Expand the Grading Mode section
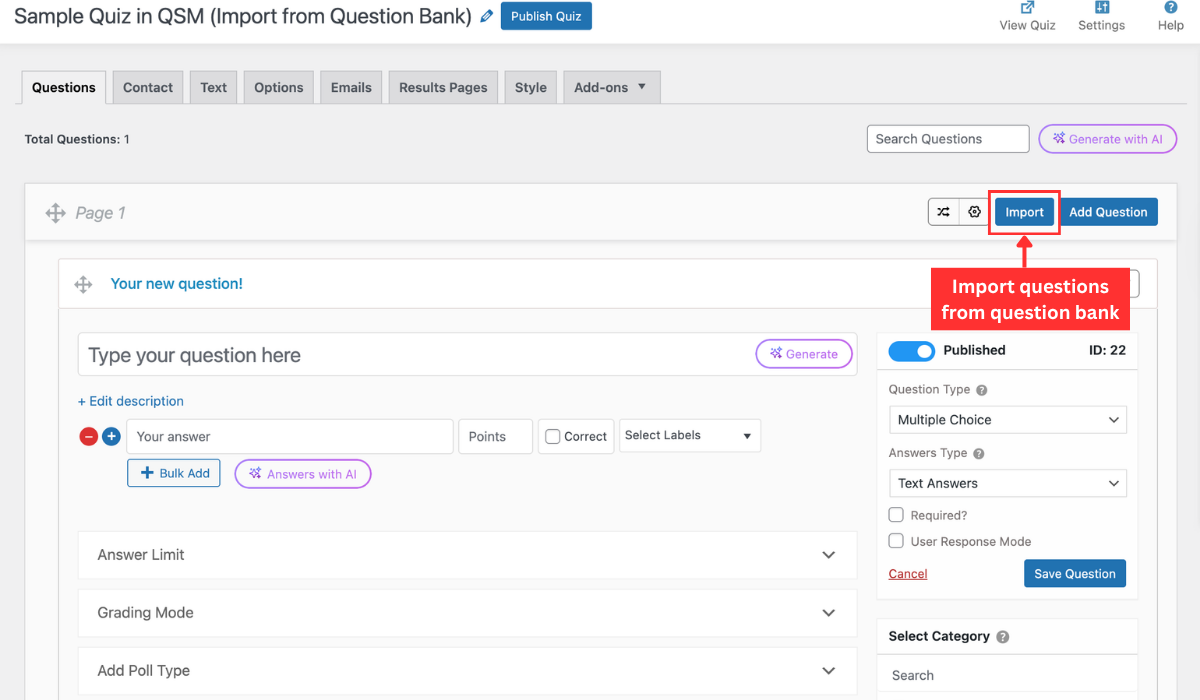This screenshot has height=700, width=1200. 467,612
